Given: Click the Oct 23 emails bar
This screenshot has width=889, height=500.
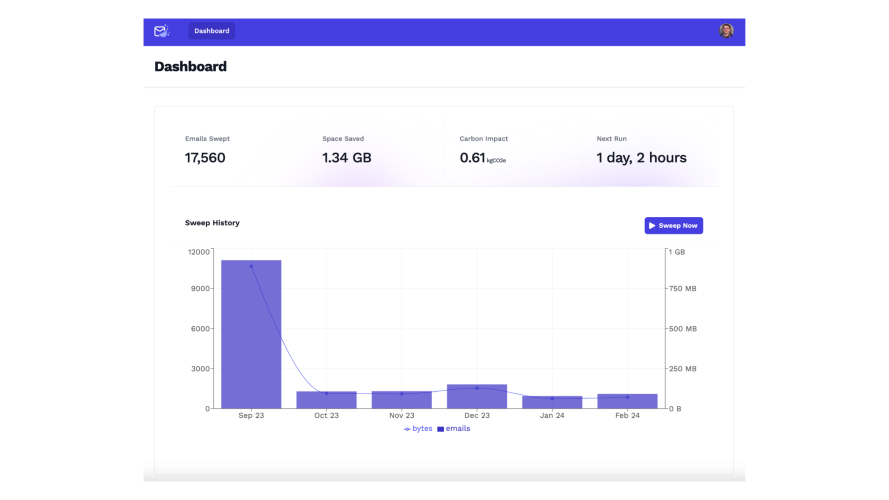Looking at the screenshot, I should click(x=327, y=400).
